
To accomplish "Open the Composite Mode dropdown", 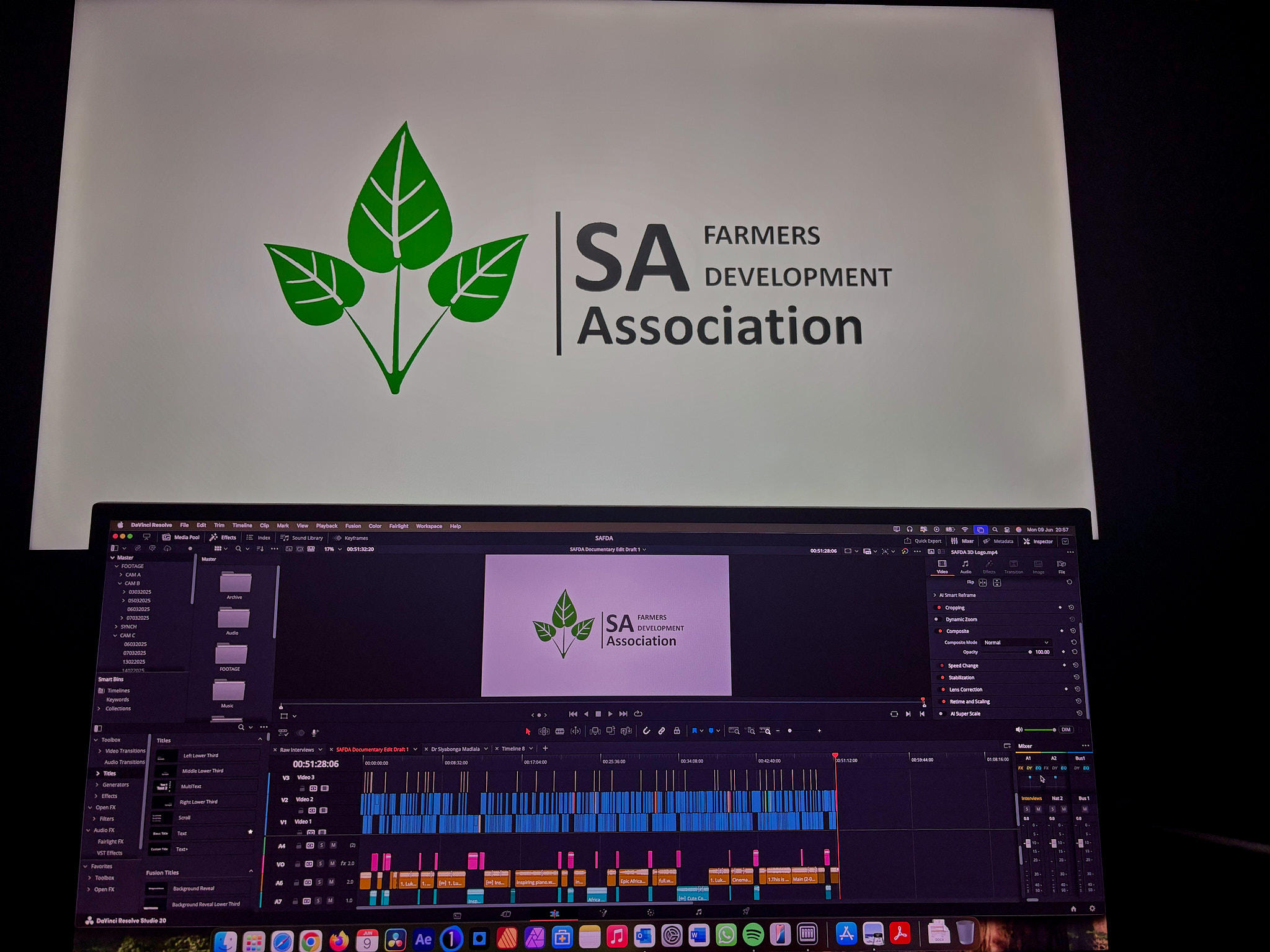I will point(1016,643).
